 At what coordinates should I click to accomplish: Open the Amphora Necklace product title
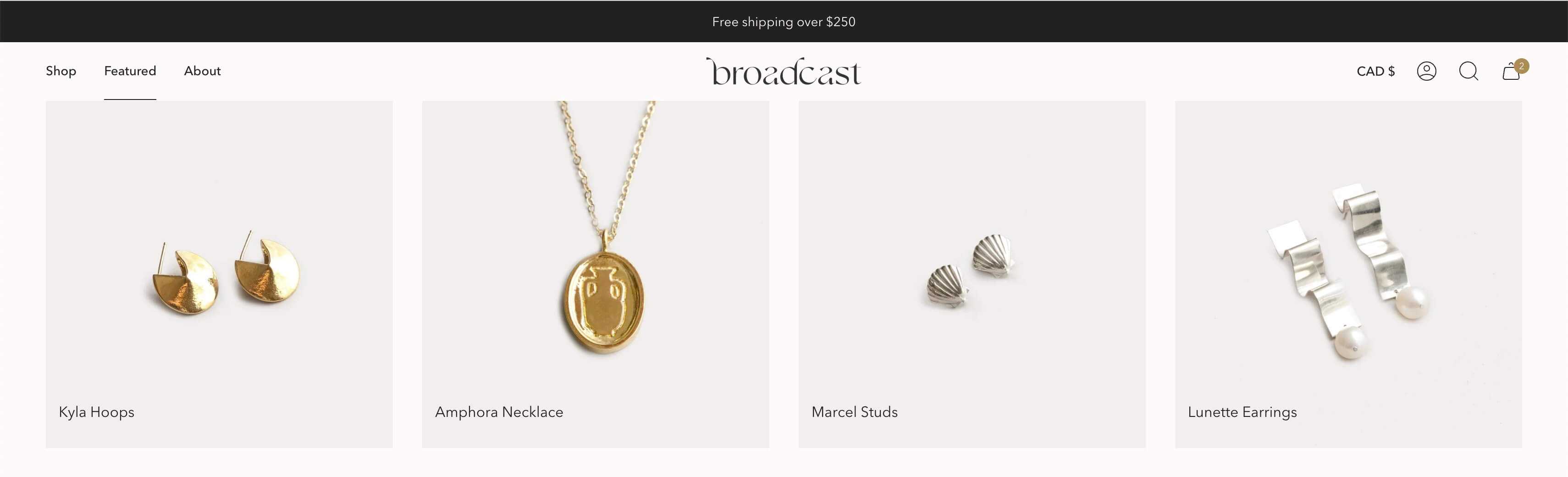(x=499, y=412)
